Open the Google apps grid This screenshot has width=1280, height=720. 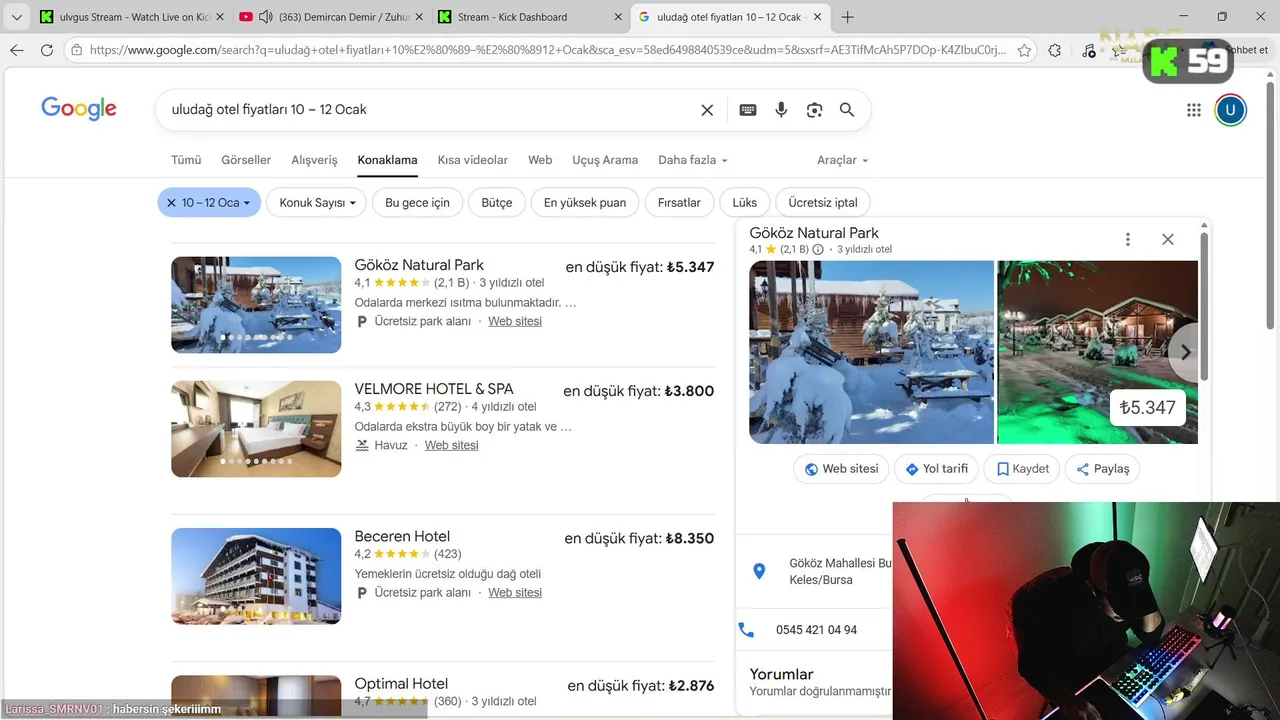1193,110
